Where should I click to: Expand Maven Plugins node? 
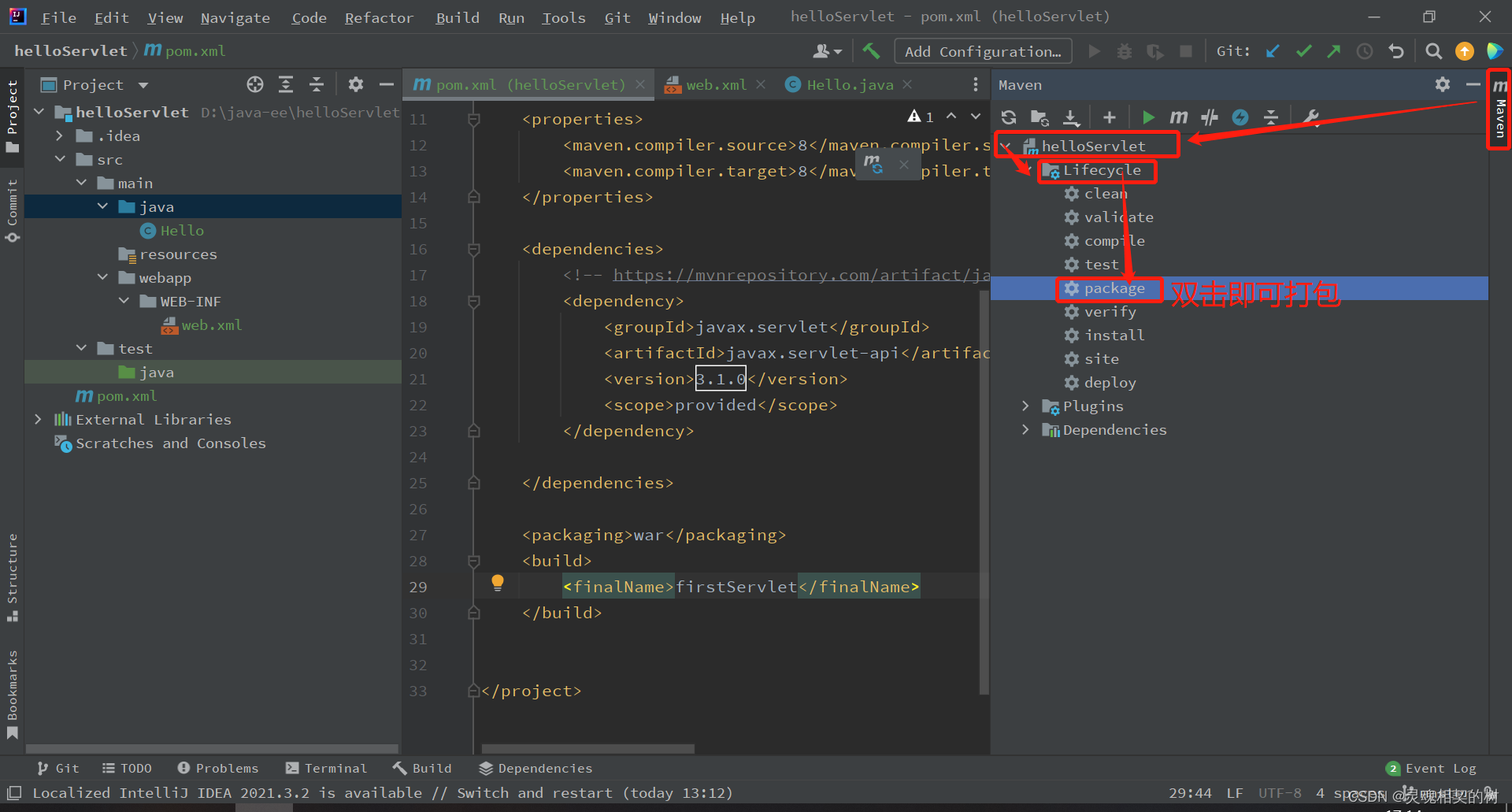pos(1025,406)
